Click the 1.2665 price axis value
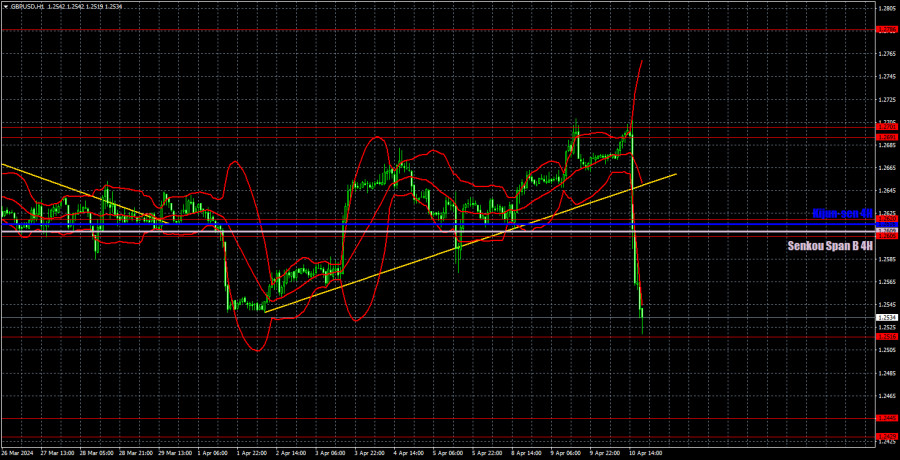This screenshot has height=460, width=900. coord(885,168)
